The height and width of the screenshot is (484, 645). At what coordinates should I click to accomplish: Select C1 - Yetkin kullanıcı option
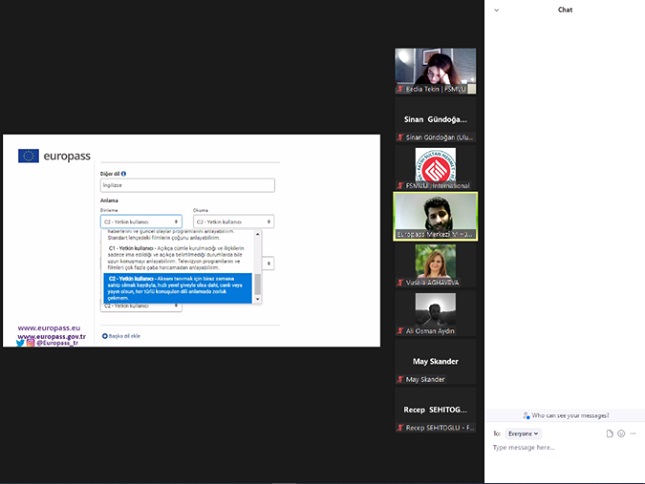tap(177, 258)
